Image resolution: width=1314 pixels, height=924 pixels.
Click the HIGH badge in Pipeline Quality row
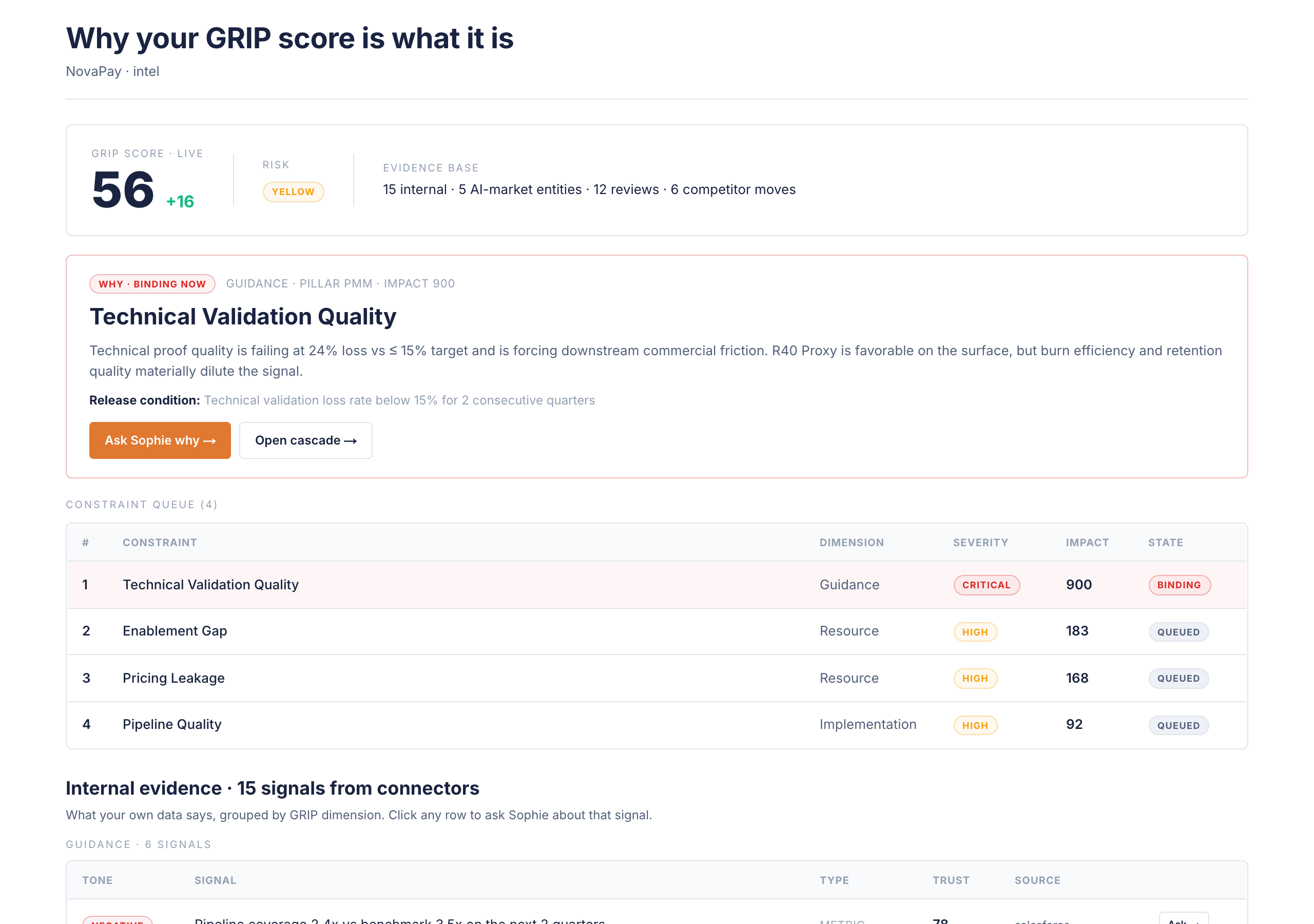click(x=975, y=725)
